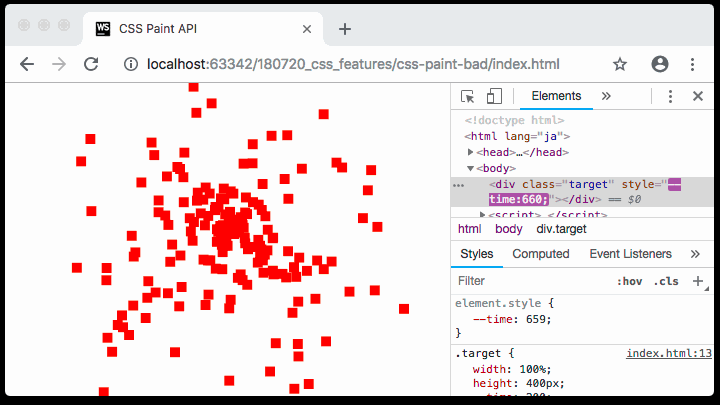This screenshot has height=405, width=720.
Task: Open the index.html:13 source link
Action: [669, 353]
